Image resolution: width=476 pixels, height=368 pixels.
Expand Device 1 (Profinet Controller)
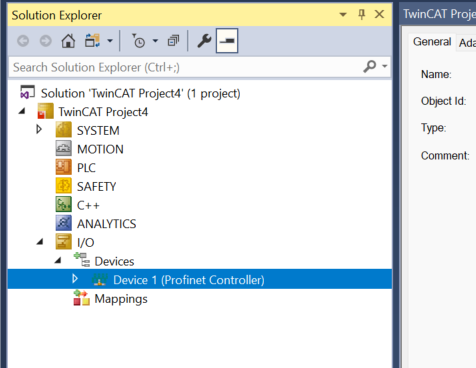75,279
